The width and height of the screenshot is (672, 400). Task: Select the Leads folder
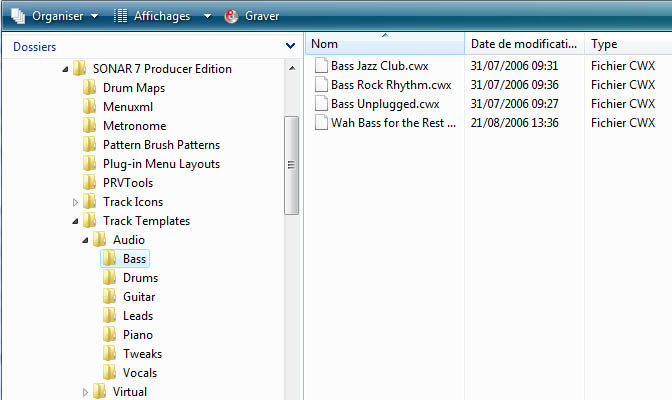(x=138, y=316)
